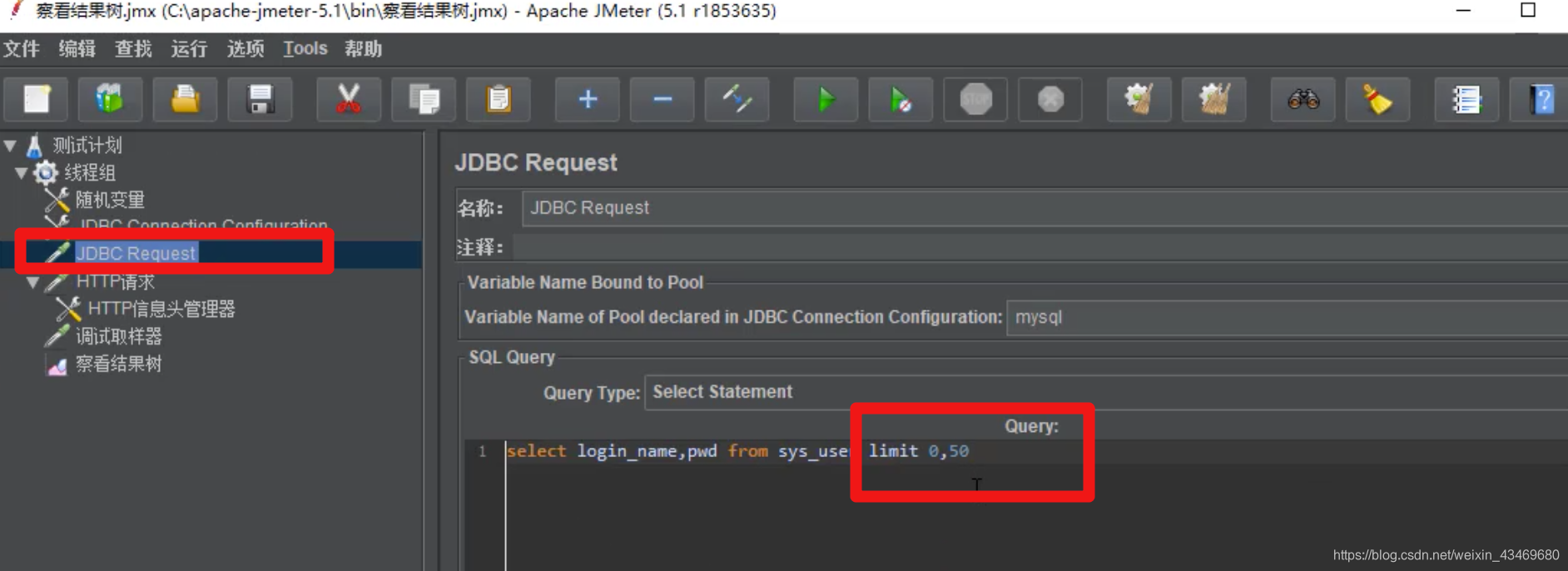Open the 编辑 menu

click(77, 49)
